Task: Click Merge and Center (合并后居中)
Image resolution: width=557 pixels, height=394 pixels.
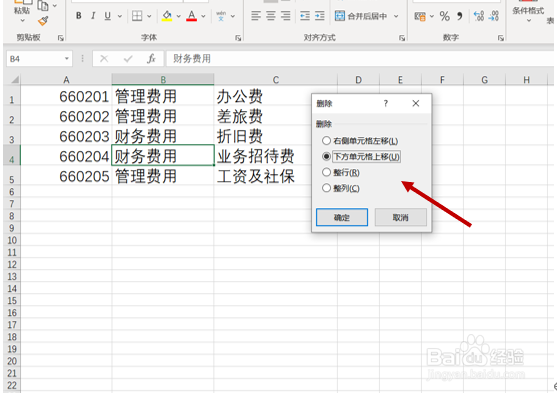Action: pos(362,16)
